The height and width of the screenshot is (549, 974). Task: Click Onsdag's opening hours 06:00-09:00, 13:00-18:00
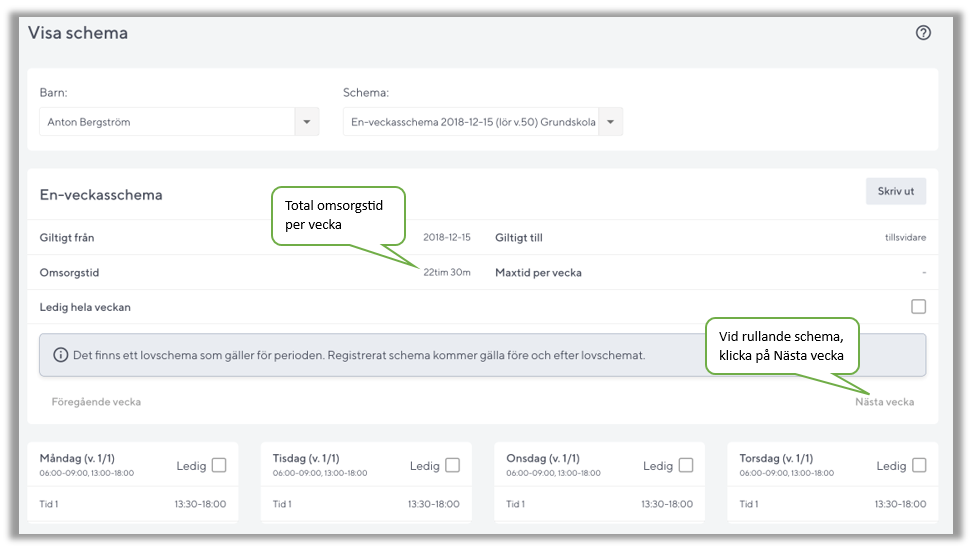tap(553, 473)
